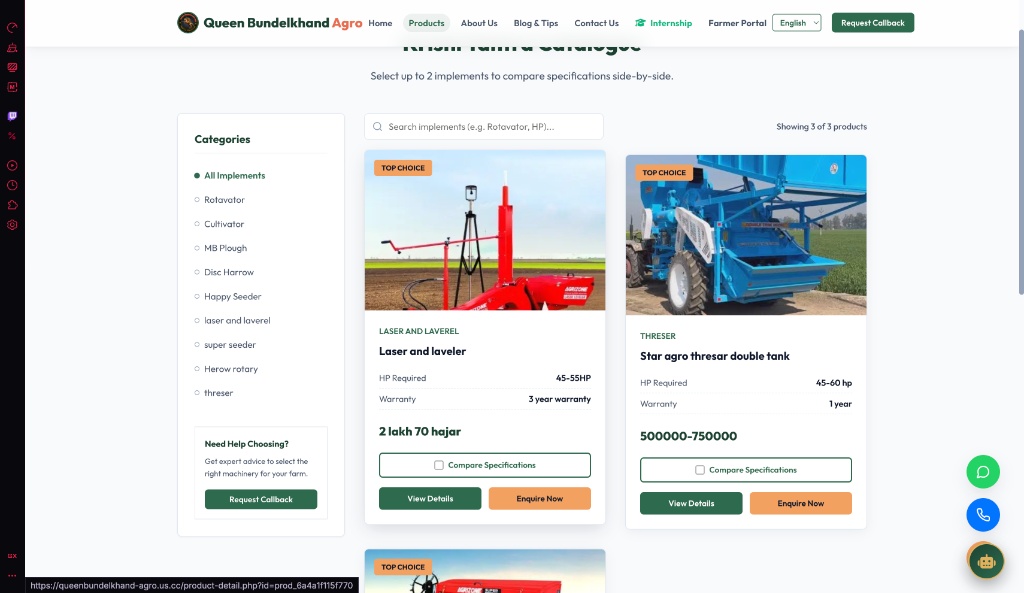Open the three-dots sidebar menu
This screenshot has width=1024, height=593.
[x=12, y=575]
